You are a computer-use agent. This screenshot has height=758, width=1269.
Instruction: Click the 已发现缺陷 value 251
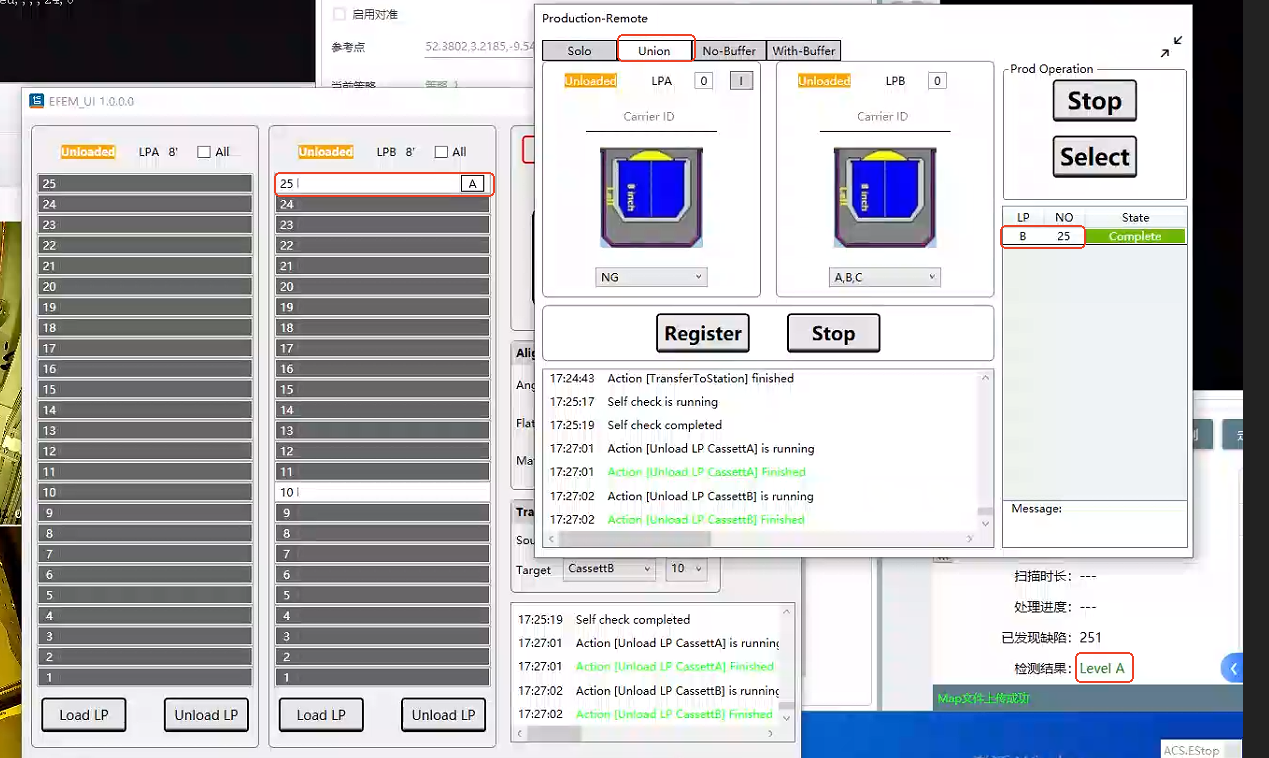pos(1091,637)
